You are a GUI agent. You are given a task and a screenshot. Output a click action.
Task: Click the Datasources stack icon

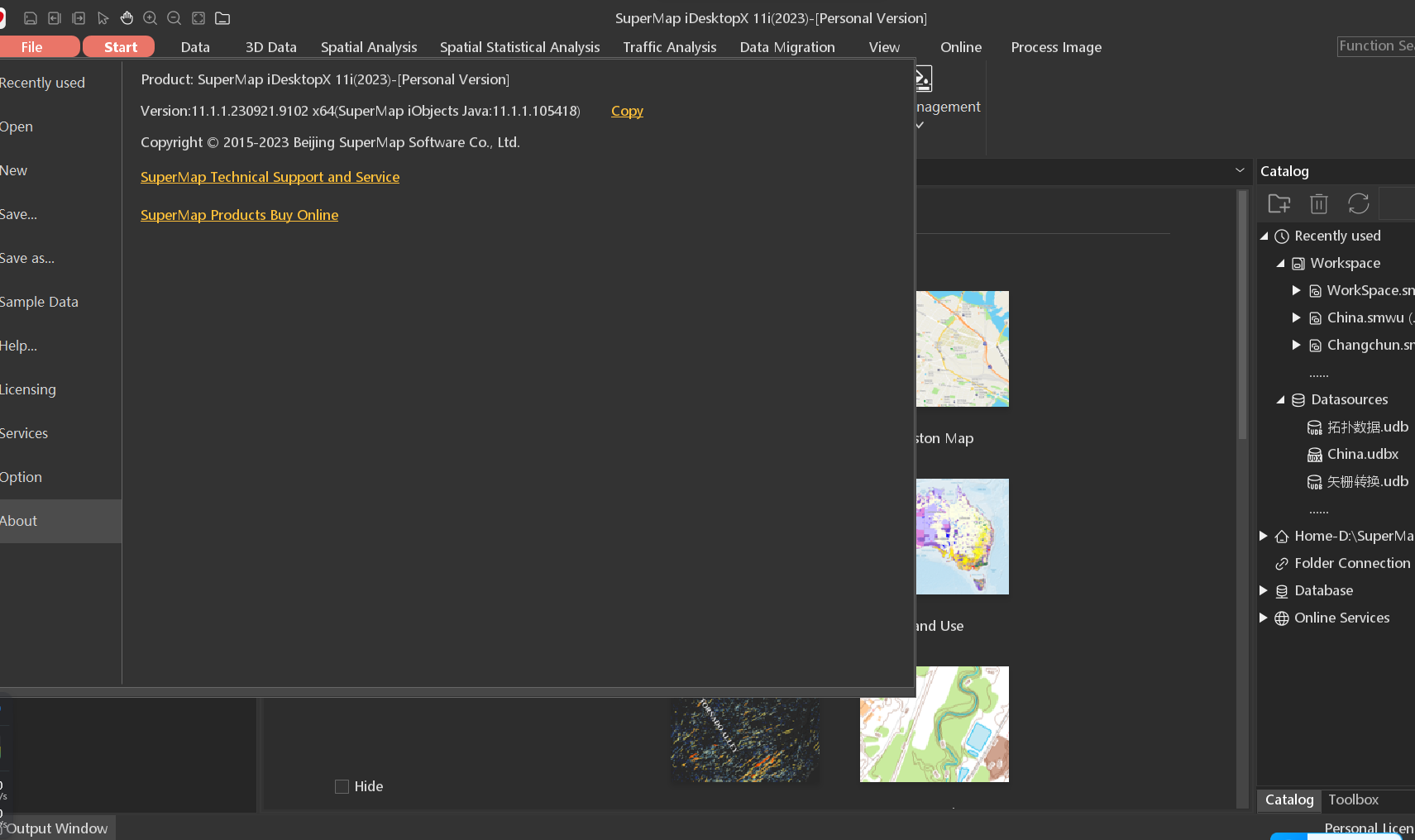(x=1298, y=400)
